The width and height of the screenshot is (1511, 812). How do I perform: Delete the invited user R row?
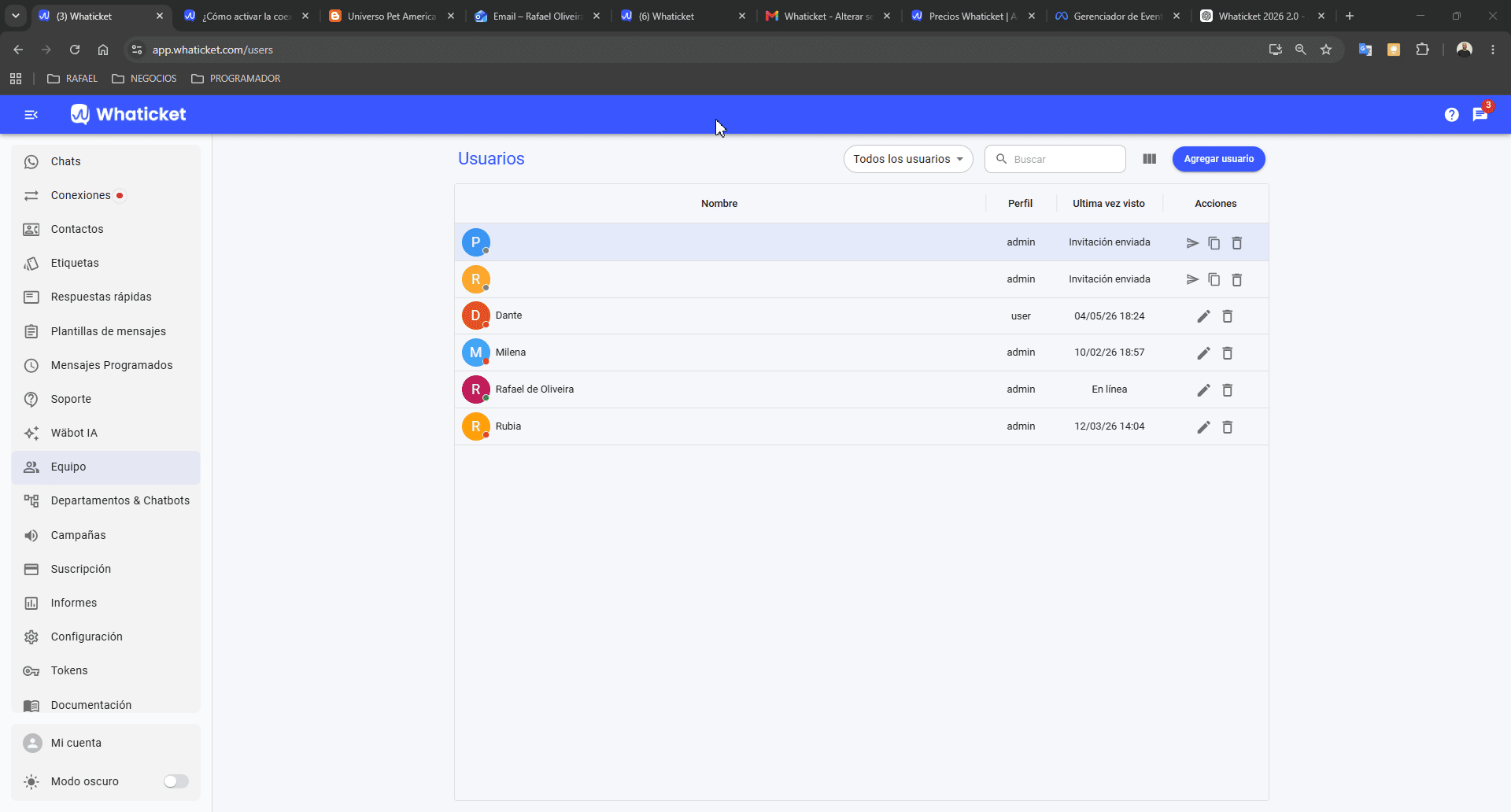1237,280
